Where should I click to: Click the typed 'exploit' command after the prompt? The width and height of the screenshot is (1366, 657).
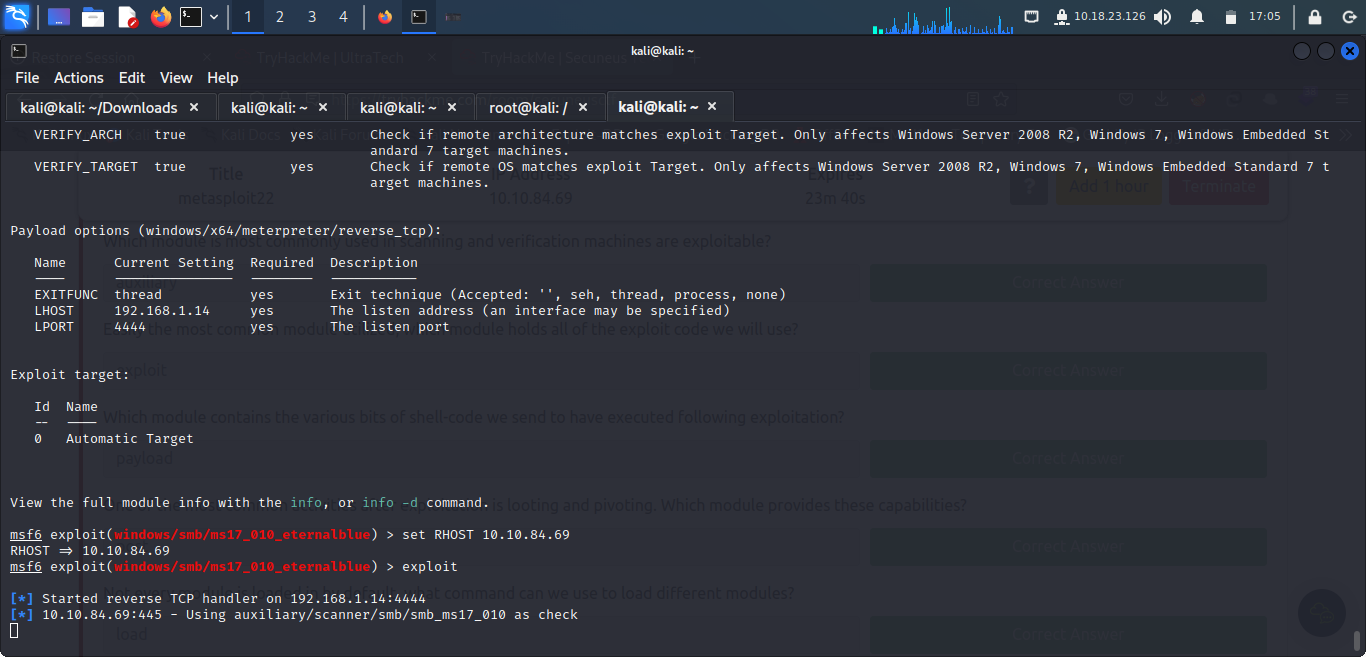(x=430, y=567)
